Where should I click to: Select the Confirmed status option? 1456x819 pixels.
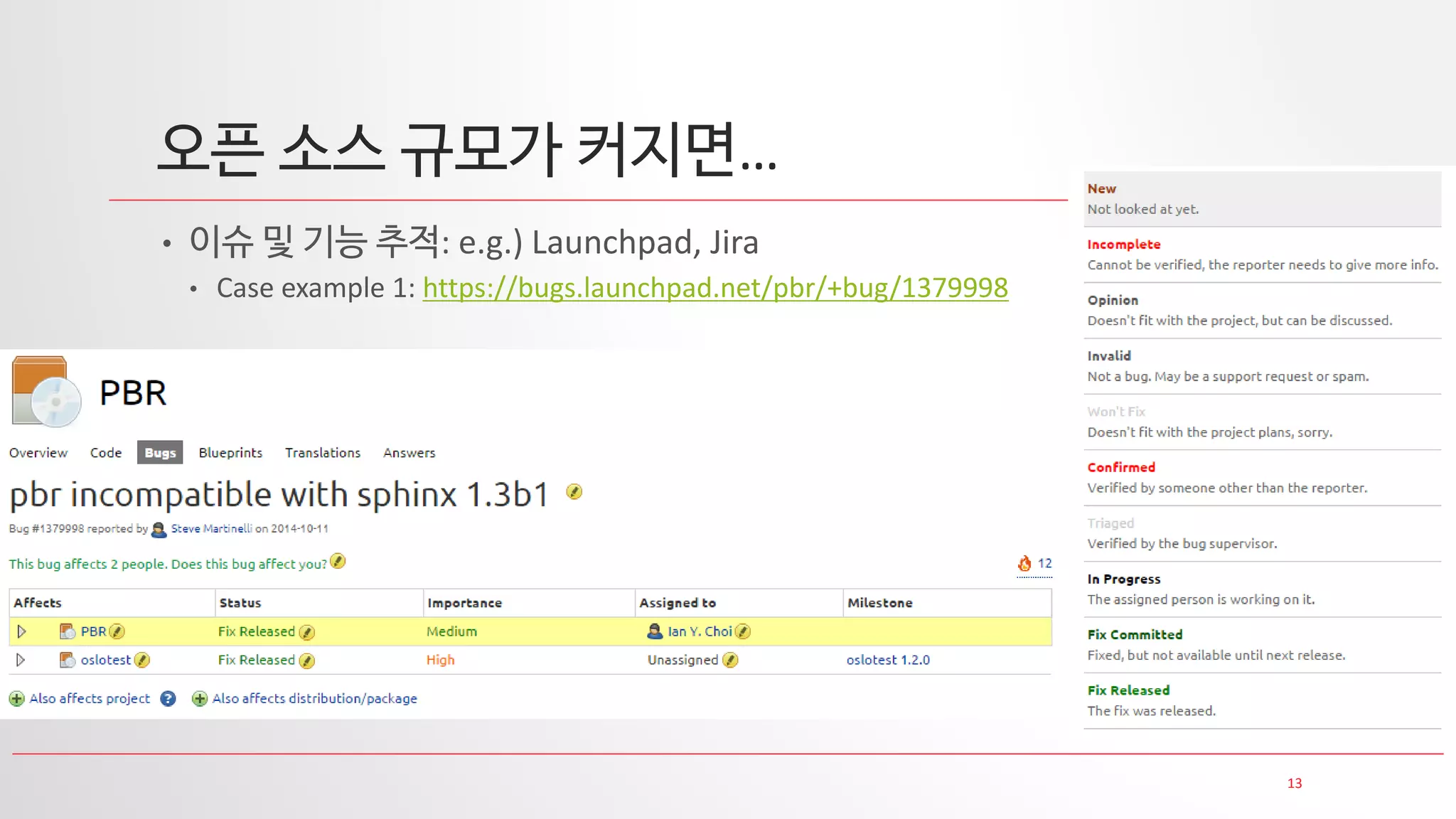(1263, 478)
